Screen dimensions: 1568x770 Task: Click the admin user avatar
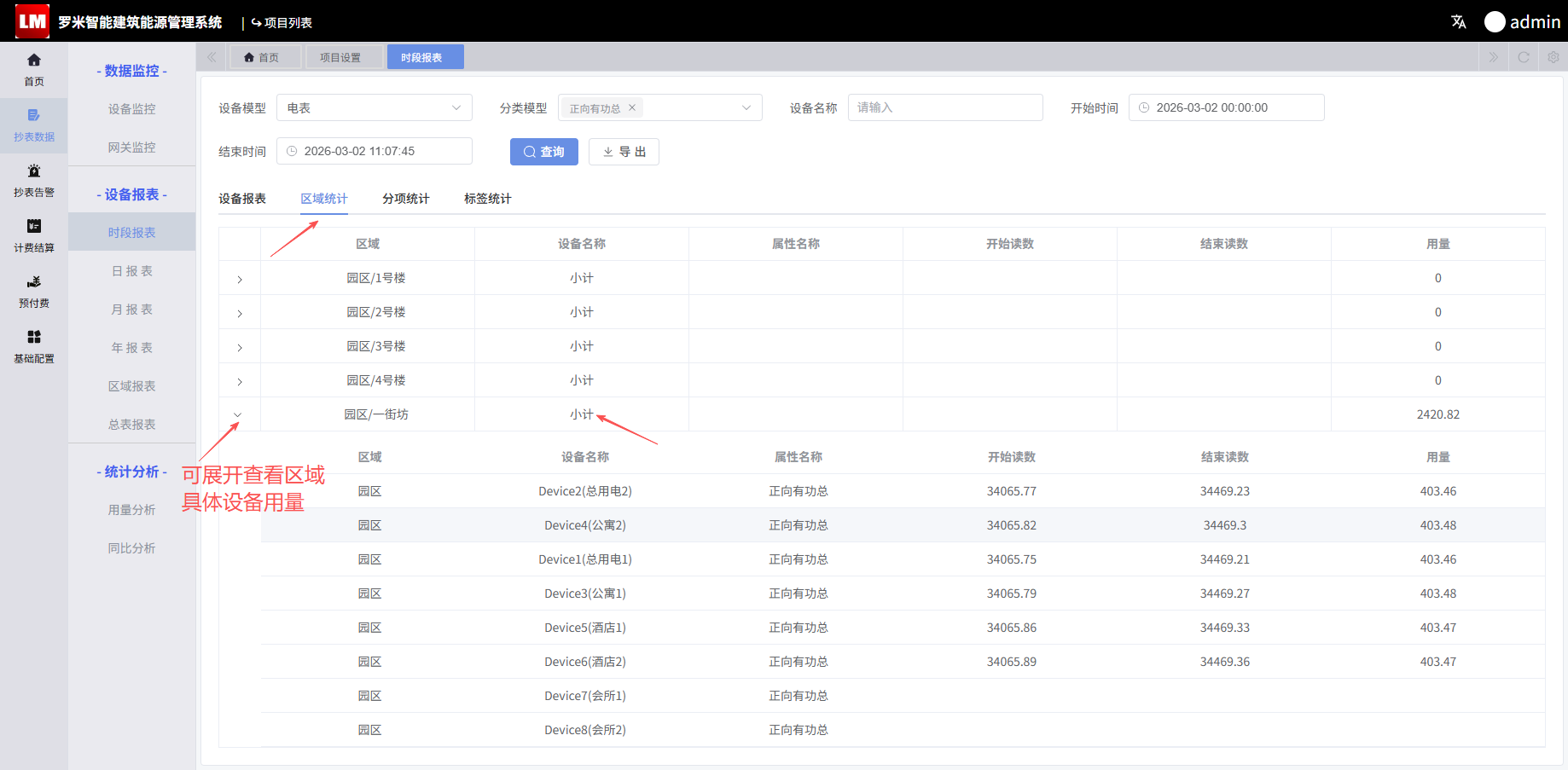coord(1495,21)
